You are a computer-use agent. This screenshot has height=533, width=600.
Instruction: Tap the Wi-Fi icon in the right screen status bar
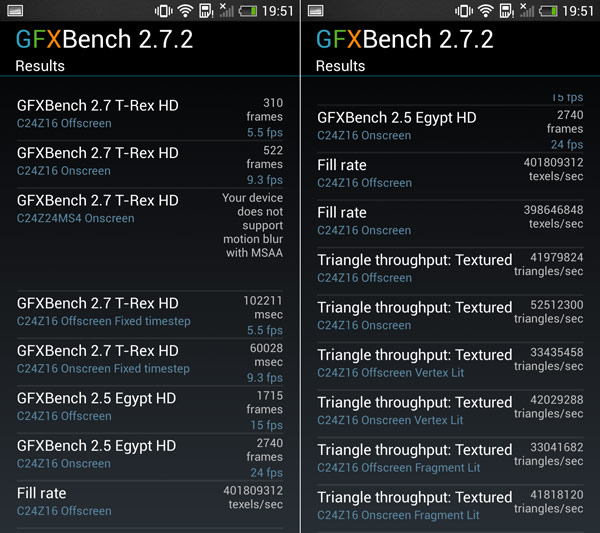[486, 11]
